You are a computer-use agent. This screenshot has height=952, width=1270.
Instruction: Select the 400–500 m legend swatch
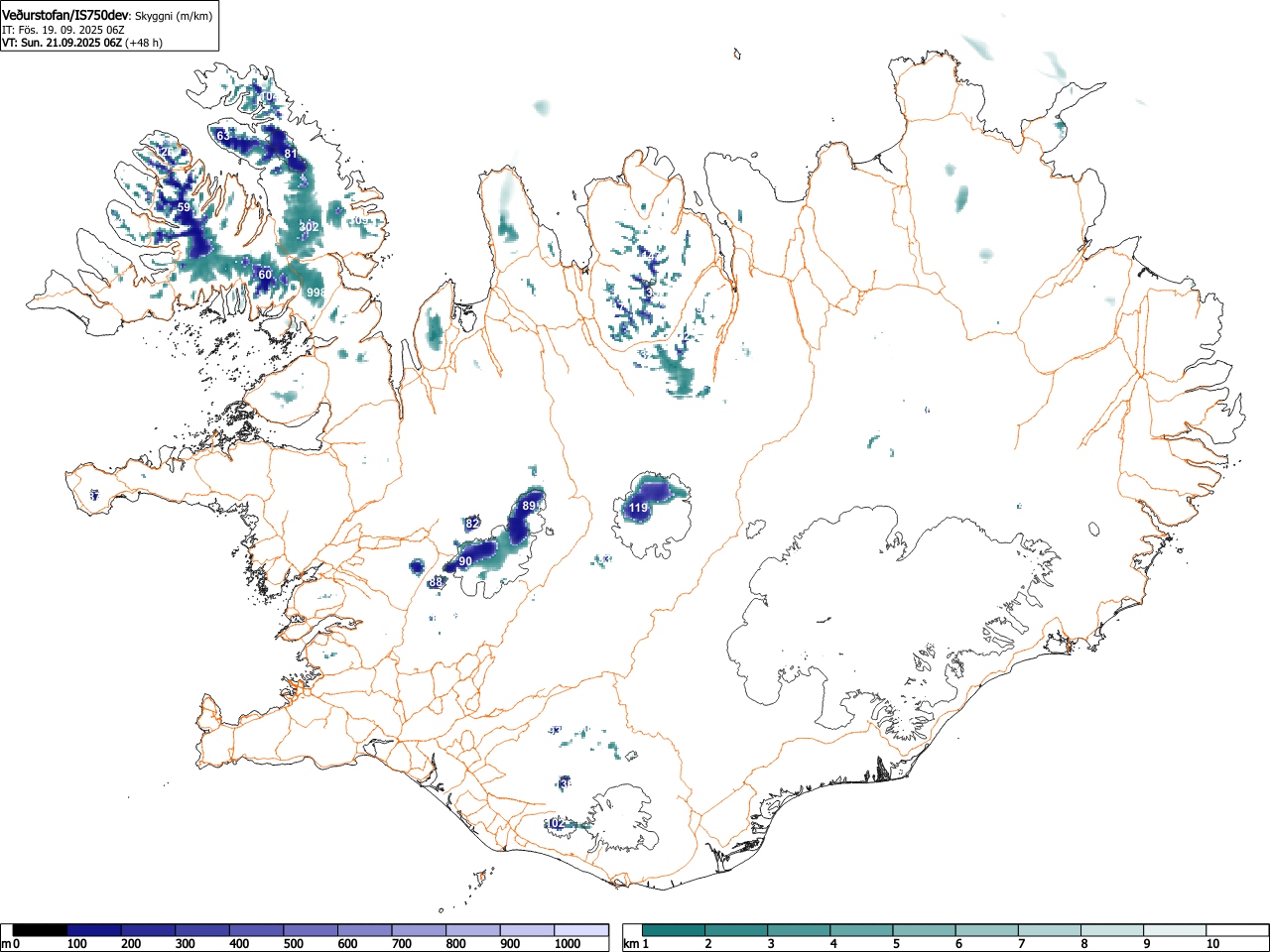click(257, 930)
